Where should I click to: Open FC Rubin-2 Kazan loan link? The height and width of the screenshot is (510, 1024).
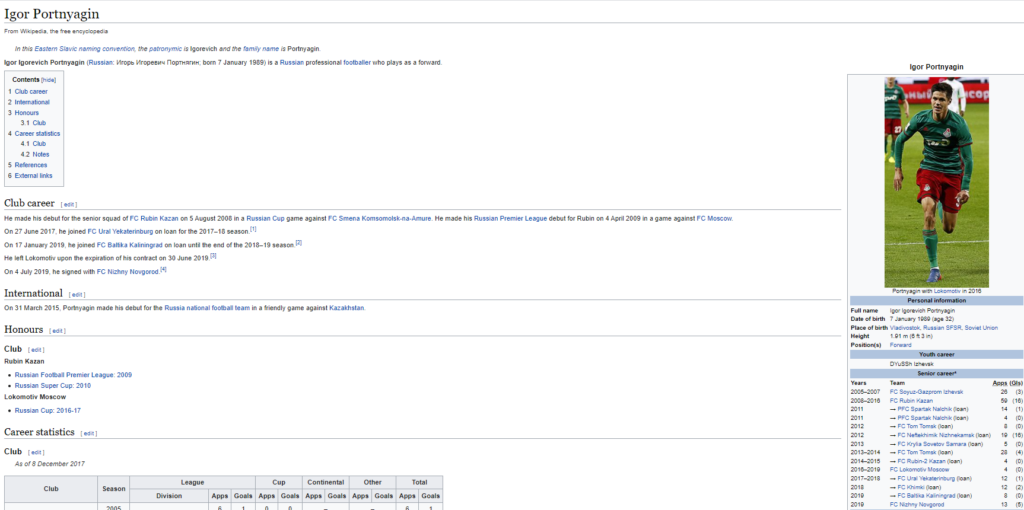pyautogui.click(x=921, y=461)
